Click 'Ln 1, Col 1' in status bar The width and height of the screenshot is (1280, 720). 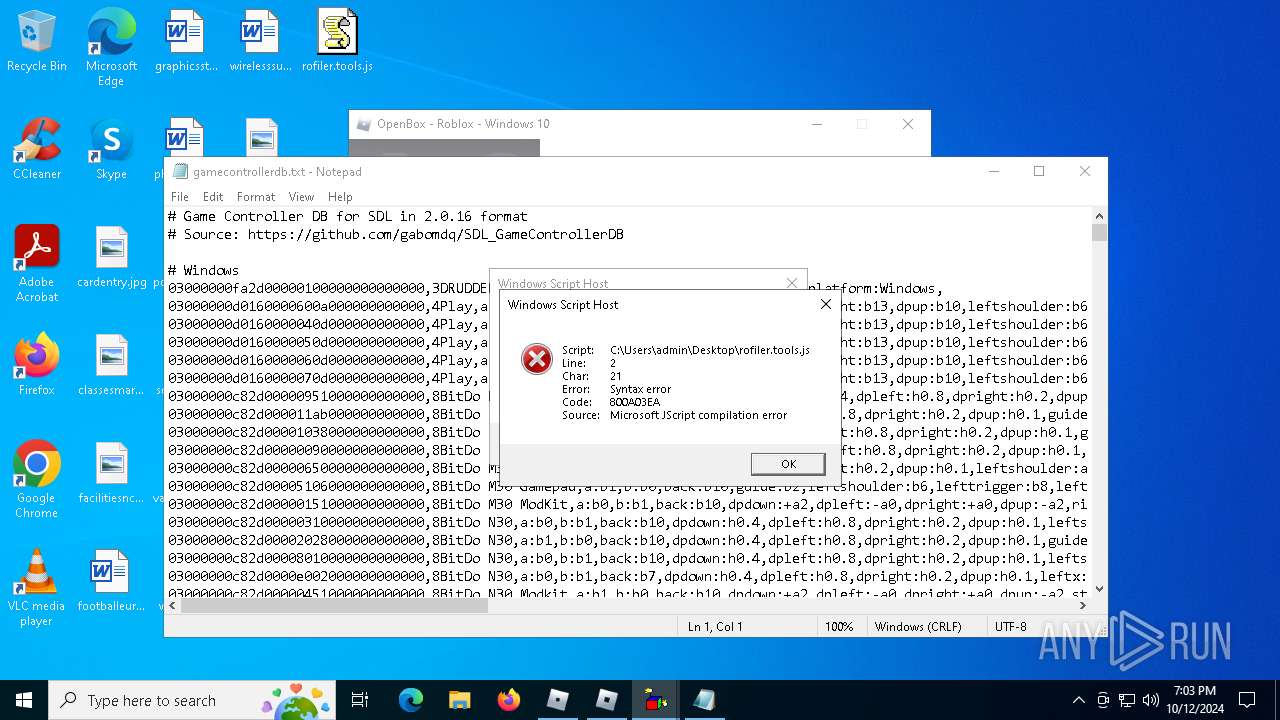click(x=715, y=627)
